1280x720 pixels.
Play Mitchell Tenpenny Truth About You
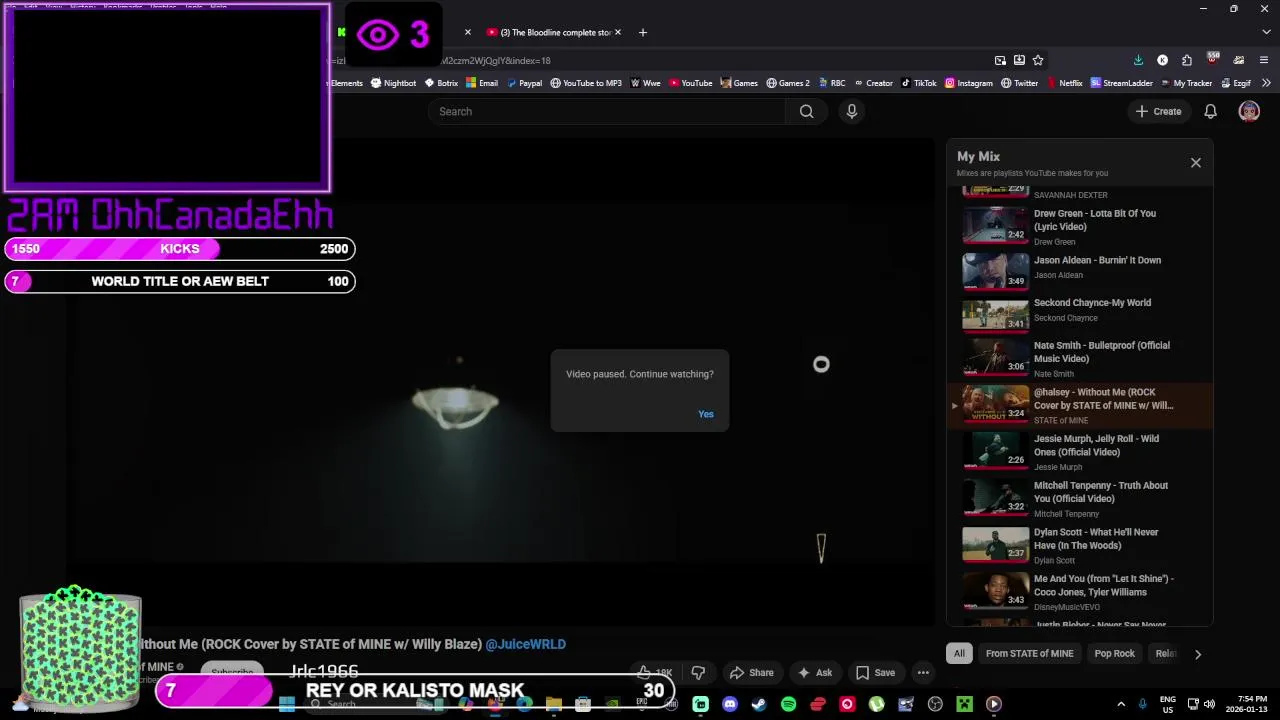pyautogui.click(x=1080, y=498)
